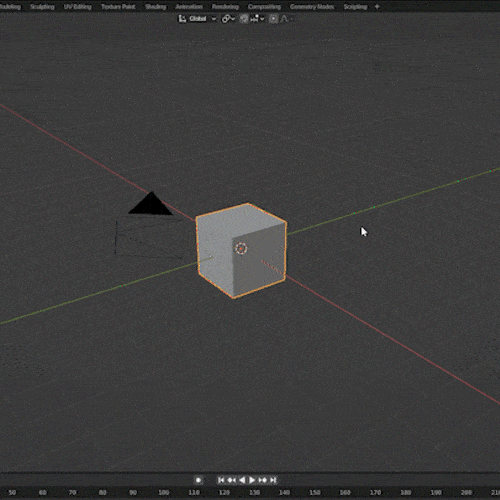Play the animation forward
The height and width of the screenshot is (500, 500).
[252, 480]
